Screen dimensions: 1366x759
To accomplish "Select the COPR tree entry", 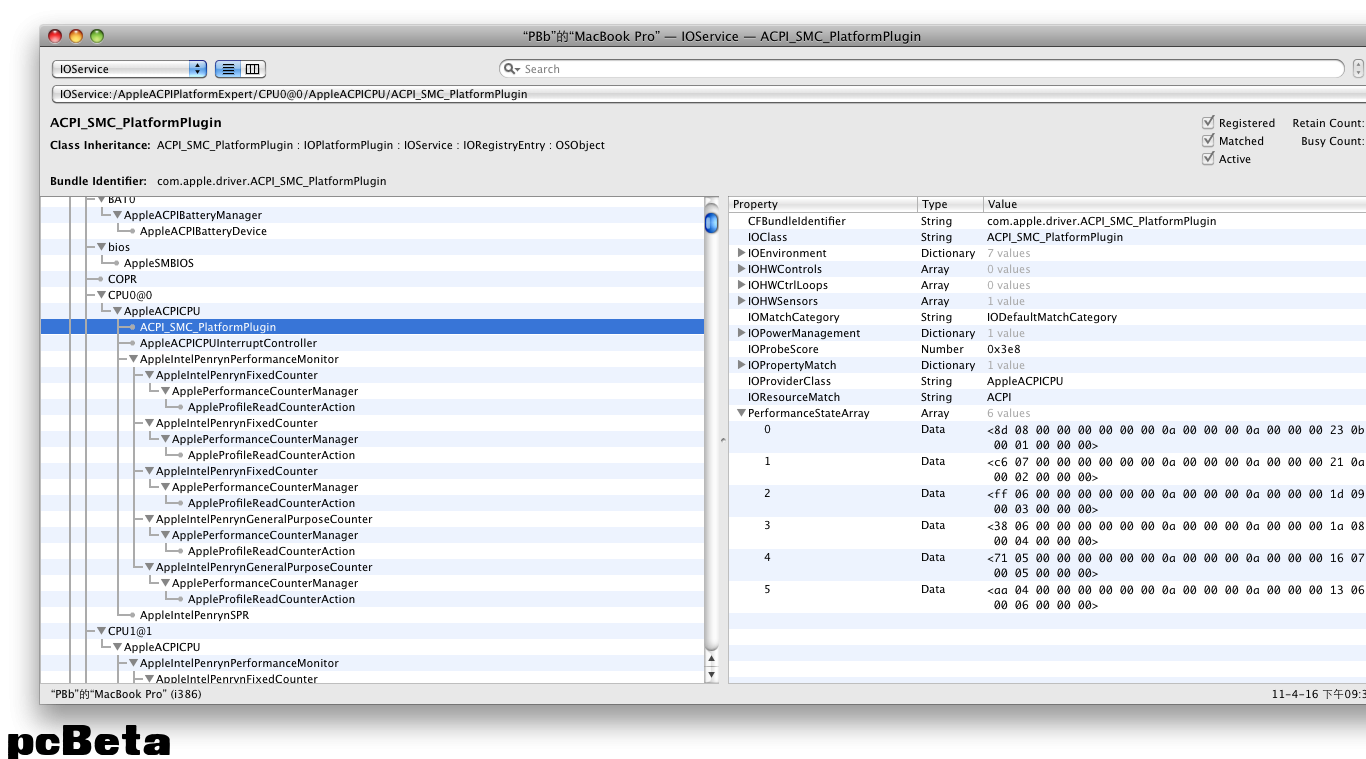I will (x=122, y=279).
